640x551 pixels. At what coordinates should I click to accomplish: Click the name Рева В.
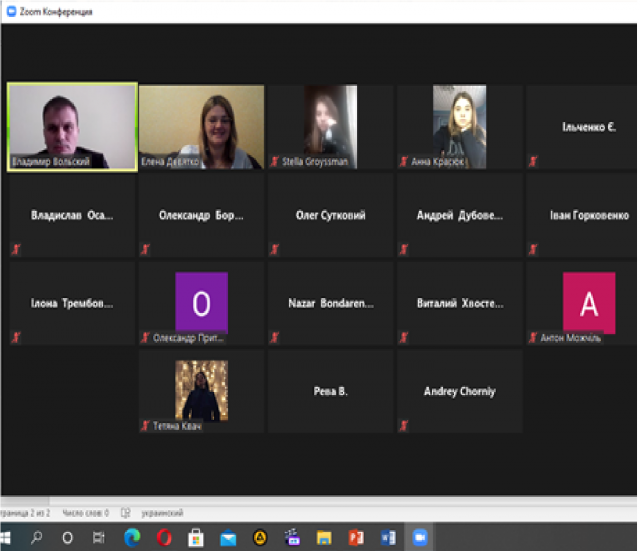[331, 391]
